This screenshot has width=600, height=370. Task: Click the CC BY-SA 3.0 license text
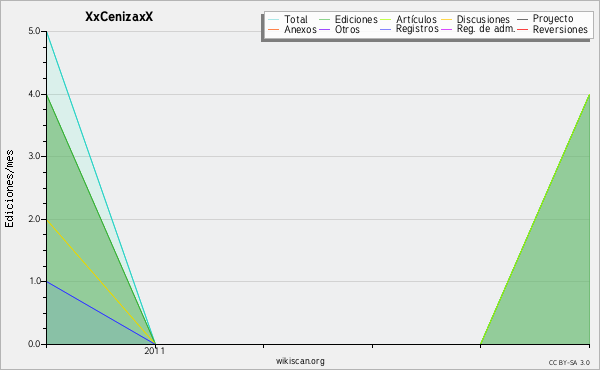coord(569,363)
